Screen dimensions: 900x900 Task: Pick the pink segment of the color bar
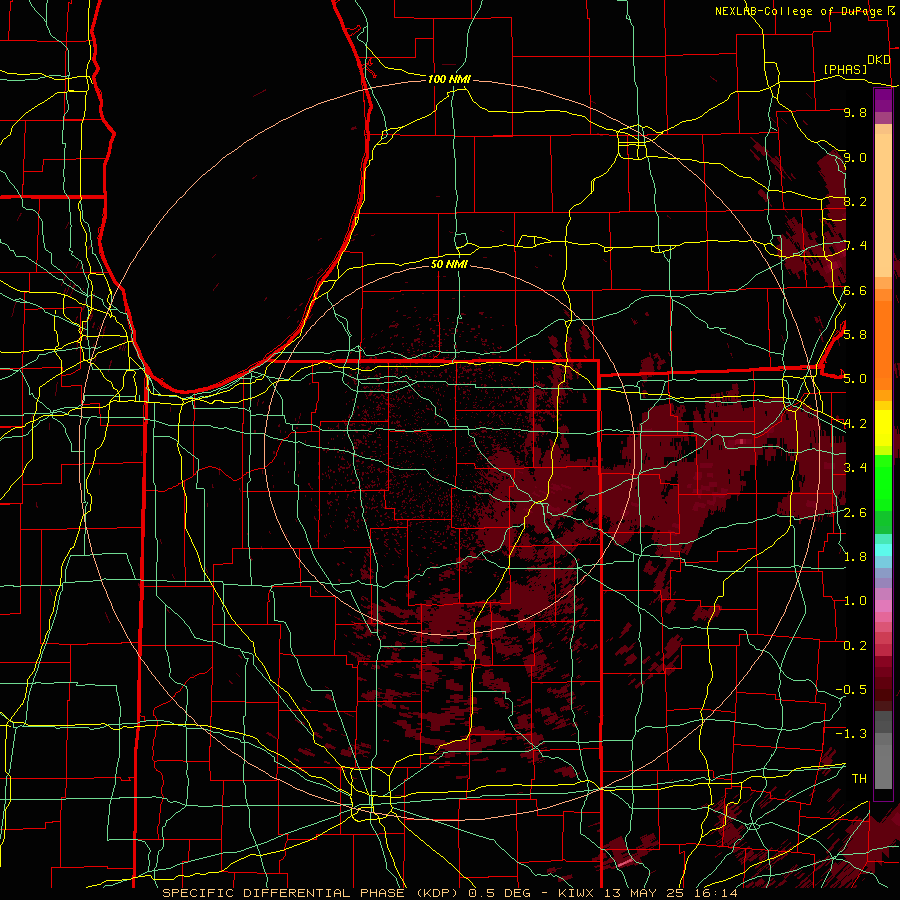coord(883,606)
